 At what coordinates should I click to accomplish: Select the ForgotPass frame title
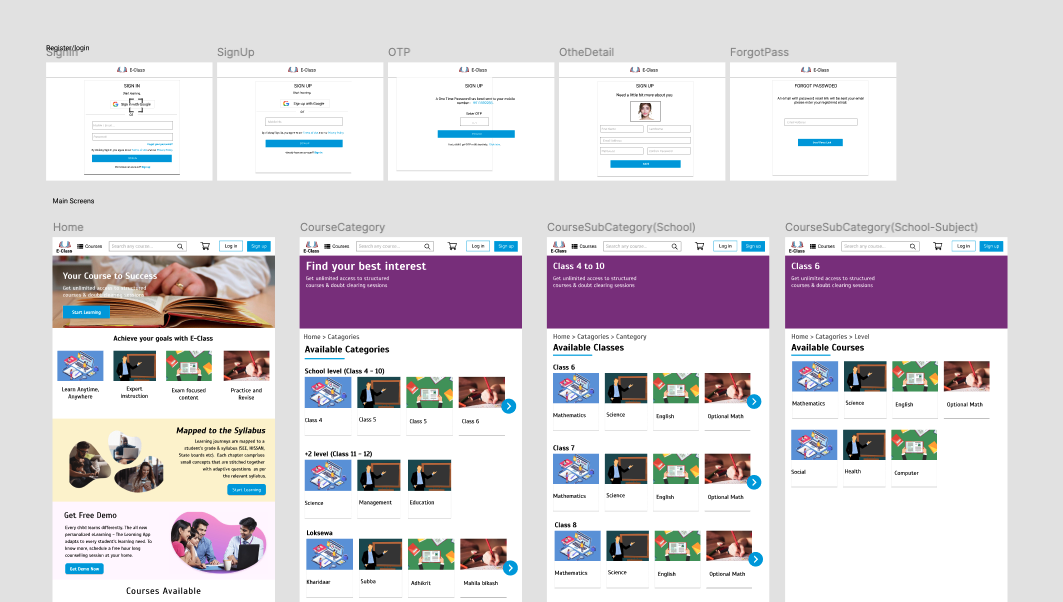pyautogui.click(x=759, y=52)
